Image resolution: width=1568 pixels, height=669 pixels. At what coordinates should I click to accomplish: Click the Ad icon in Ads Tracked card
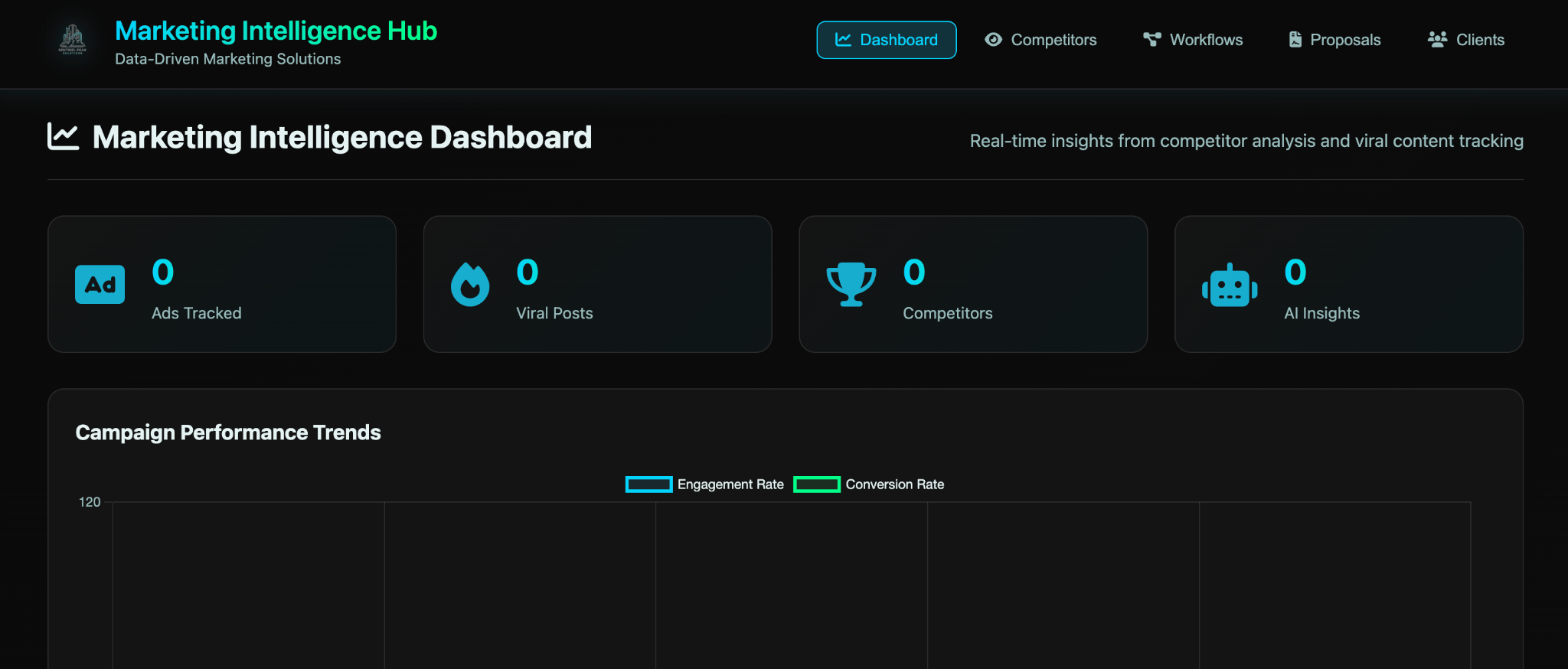click(x=100, y=285)
